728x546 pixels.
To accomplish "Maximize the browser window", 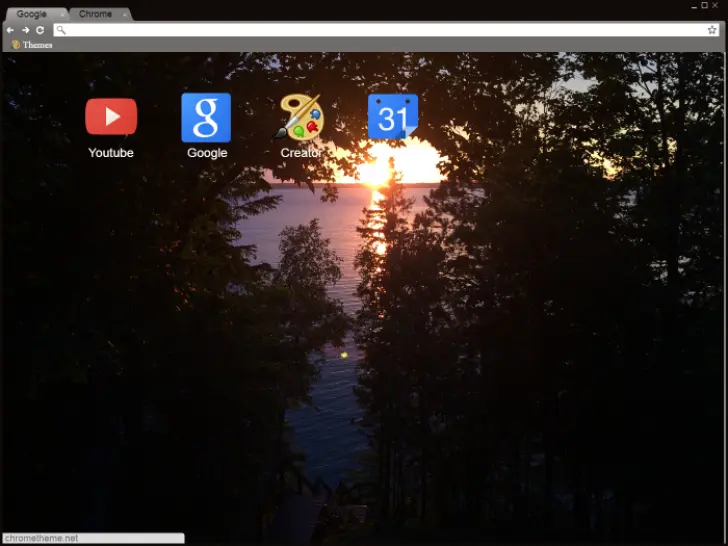I will point(704,6).
